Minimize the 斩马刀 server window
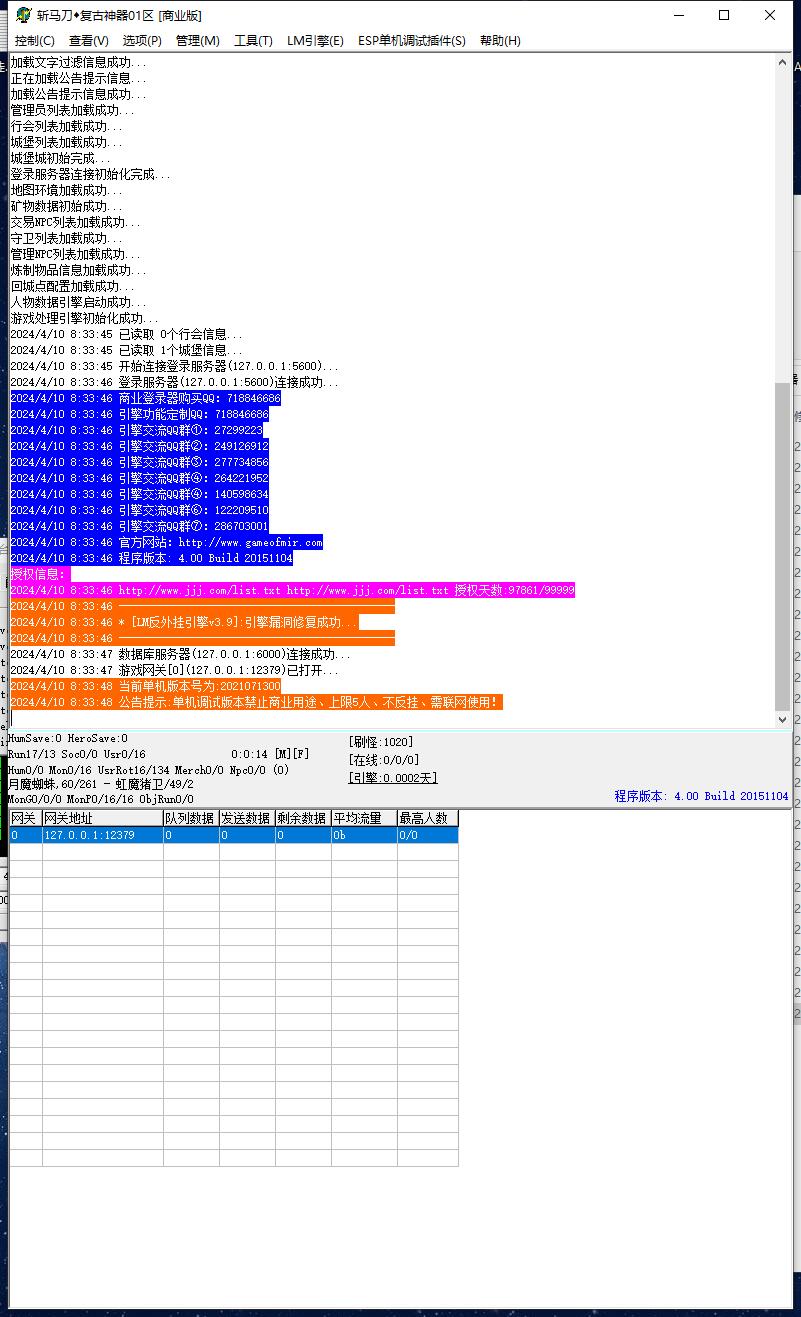This screenshot has width=801, height=1317. pos(678,15)
